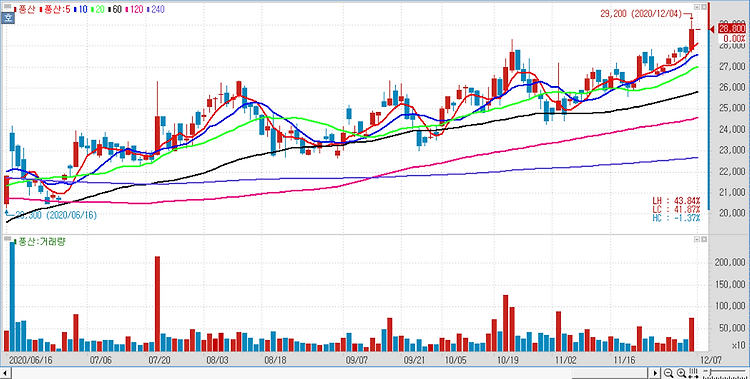750x379 pixels.
Task: Click the 24,000 price axis label
Action: 732,130
